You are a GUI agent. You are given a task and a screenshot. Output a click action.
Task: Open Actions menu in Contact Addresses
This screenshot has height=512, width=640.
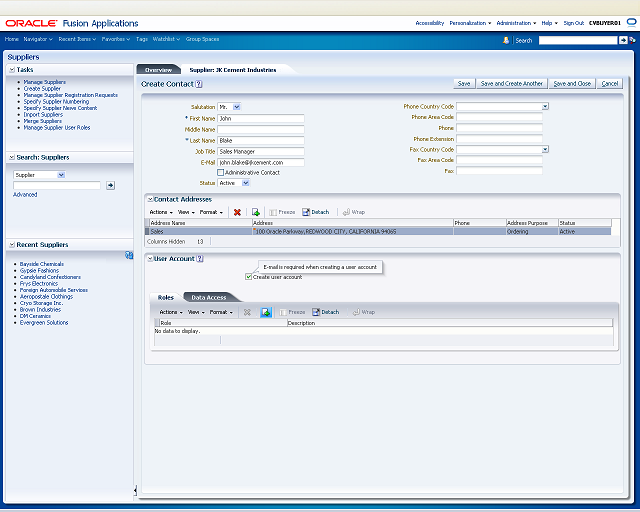click(161, 212)
